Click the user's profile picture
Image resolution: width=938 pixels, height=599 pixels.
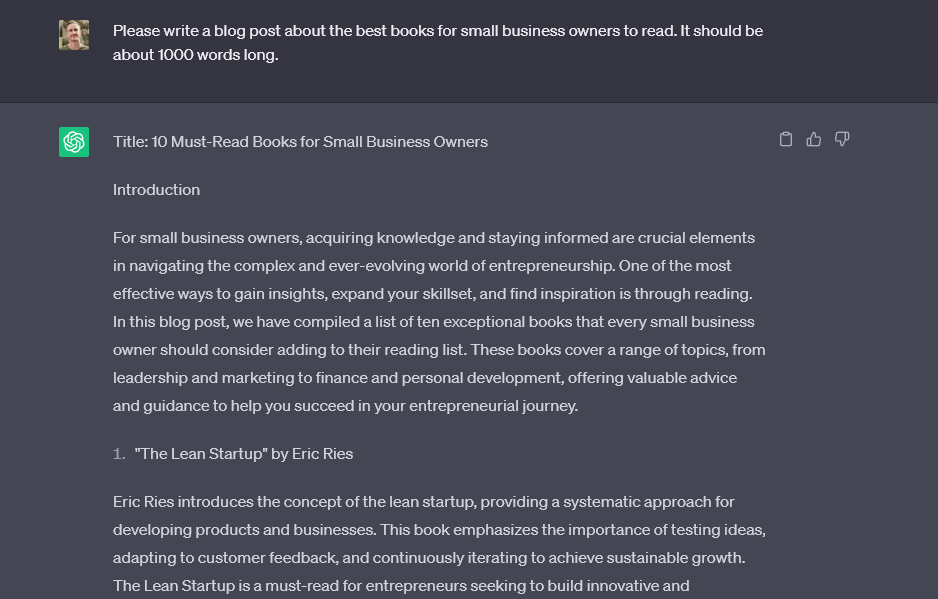73,31
